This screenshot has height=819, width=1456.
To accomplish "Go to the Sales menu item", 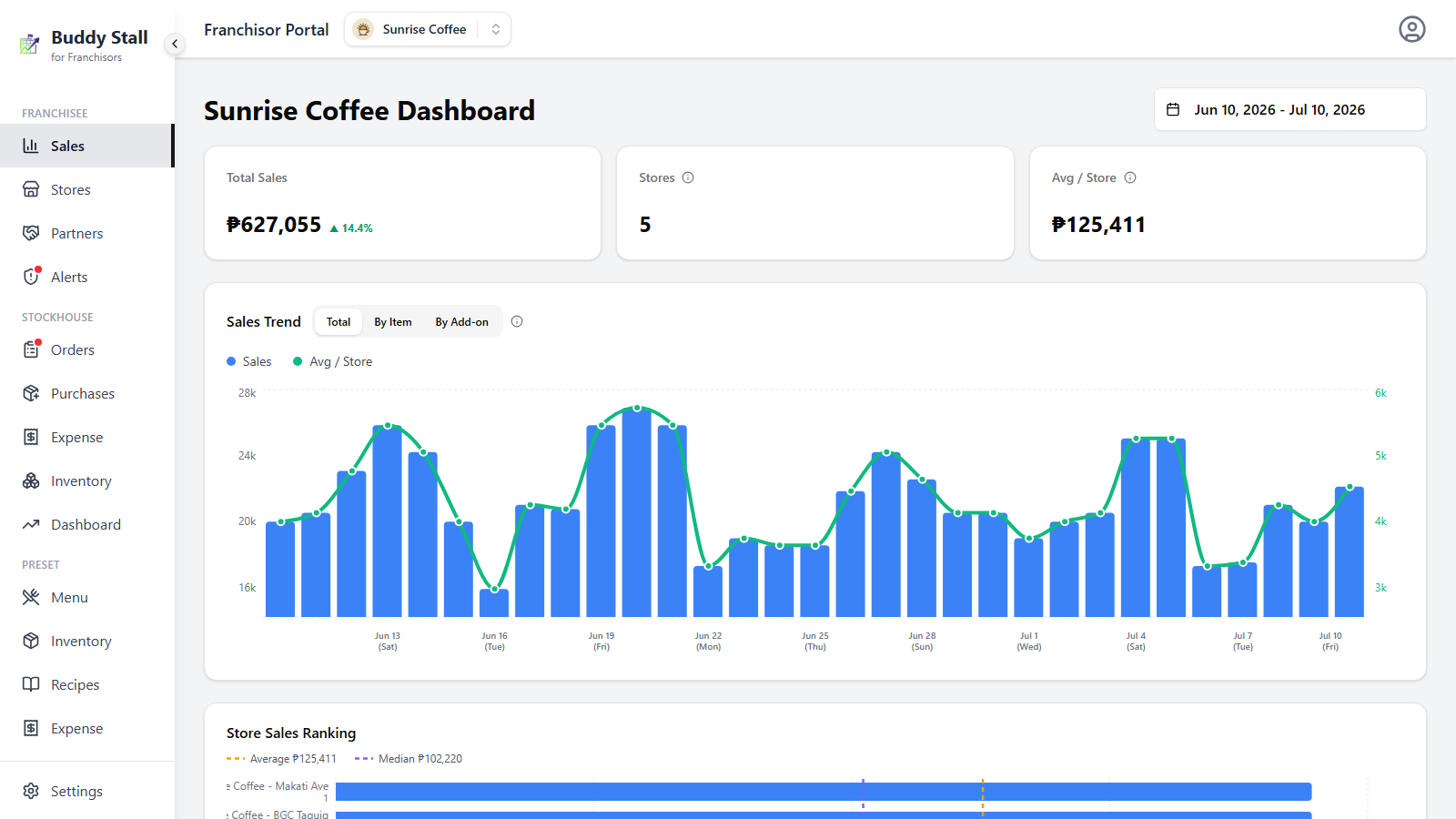I will pyautogui.click(x=86, y=146).
